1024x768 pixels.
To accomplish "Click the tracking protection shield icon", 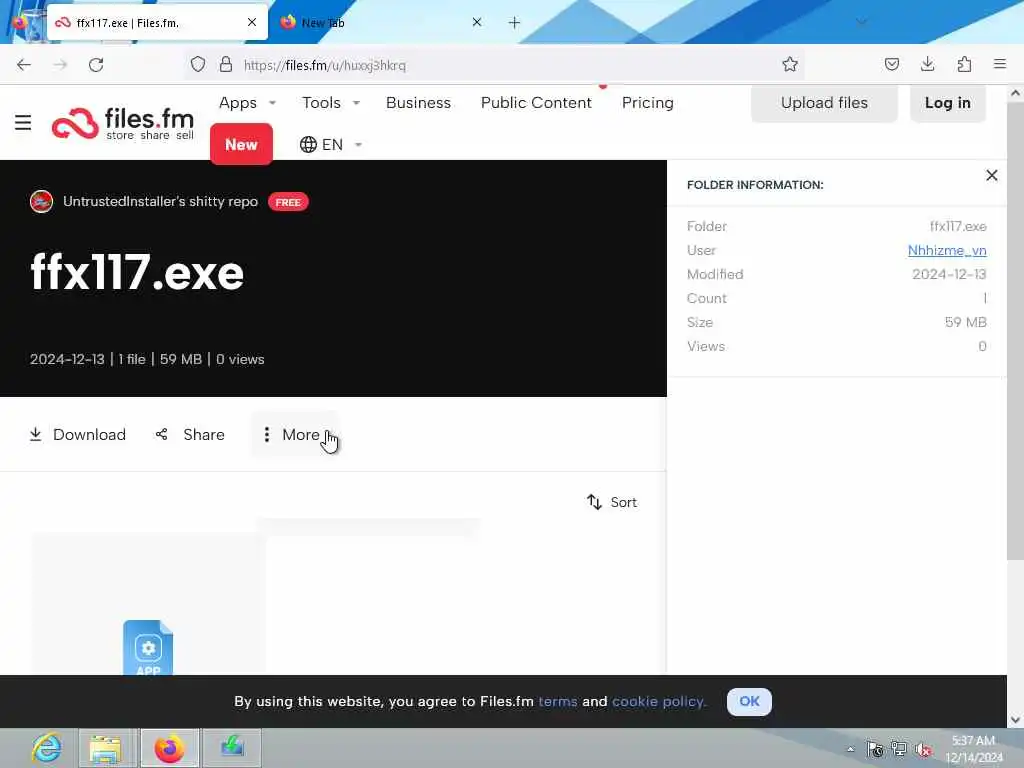I will (x=198, y=64).
